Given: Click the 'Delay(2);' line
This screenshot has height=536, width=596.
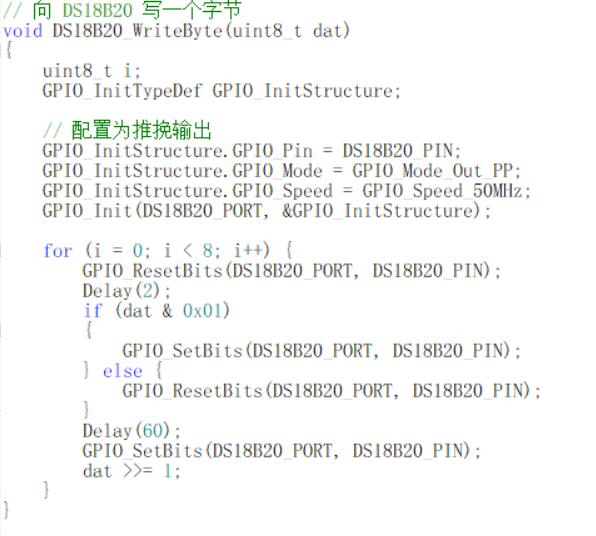Looking at the screenshot, I should click(x=127, y=291).
